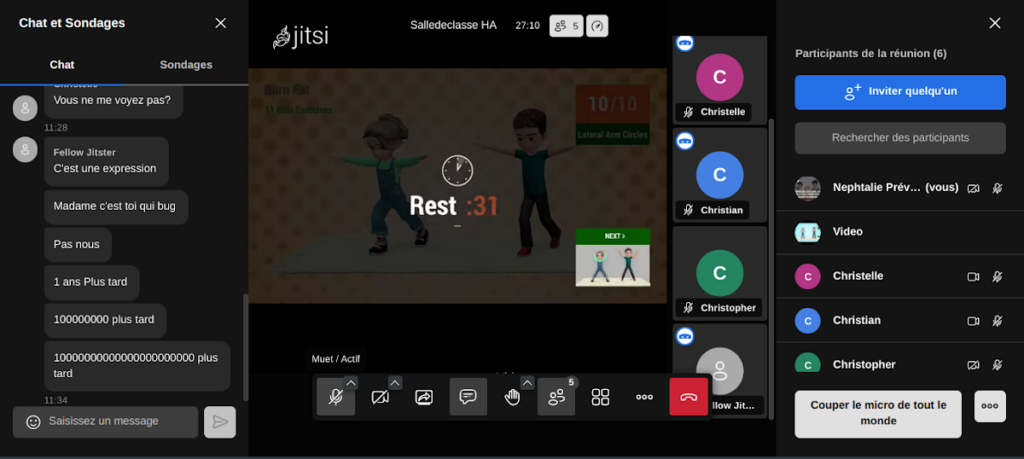Open more options next to mute-all button
The image size is (1024, 459).
[x=989, y=406]
